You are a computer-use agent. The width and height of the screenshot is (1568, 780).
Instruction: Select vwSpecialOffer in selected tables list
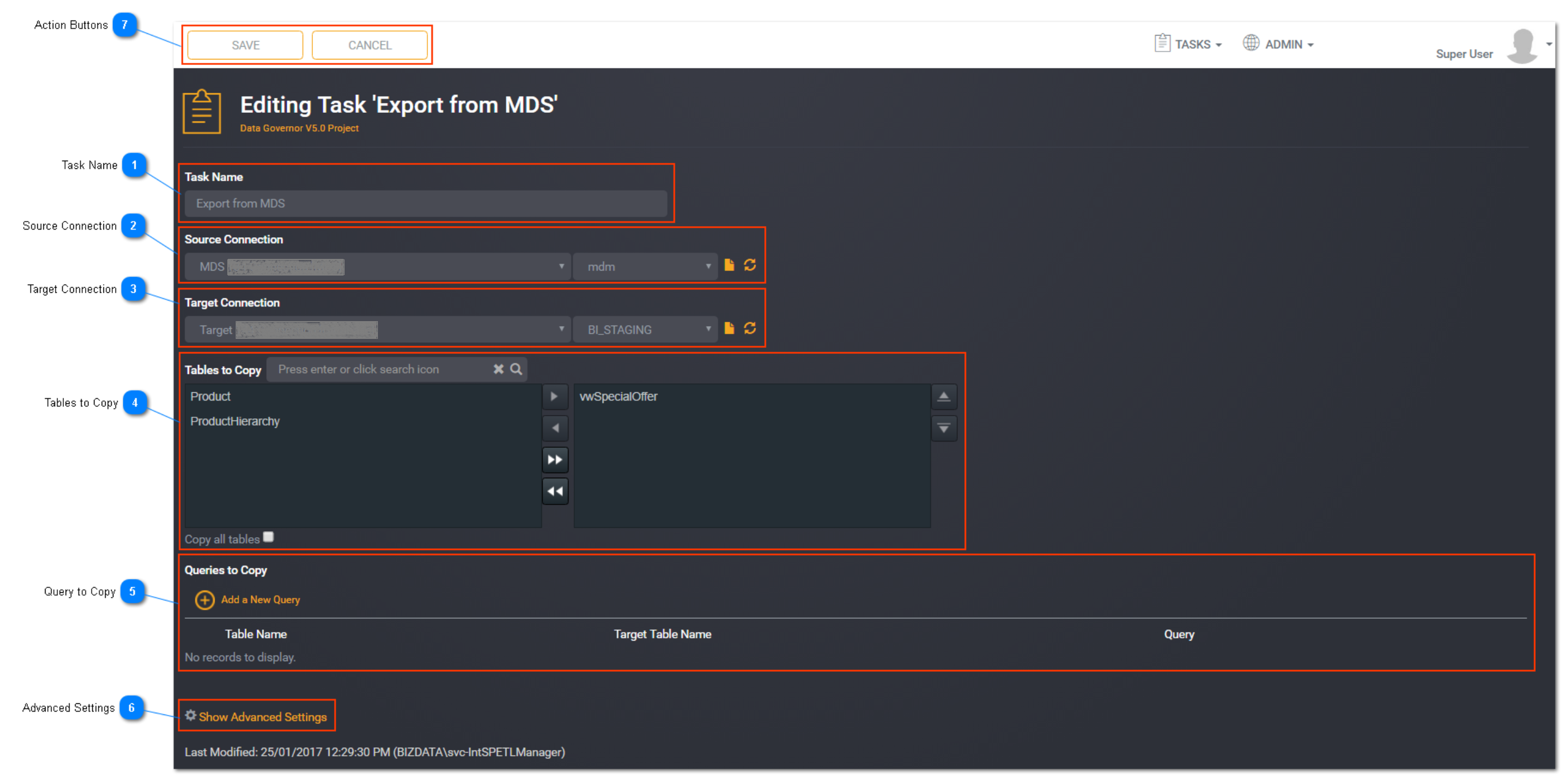click(619, 397)
